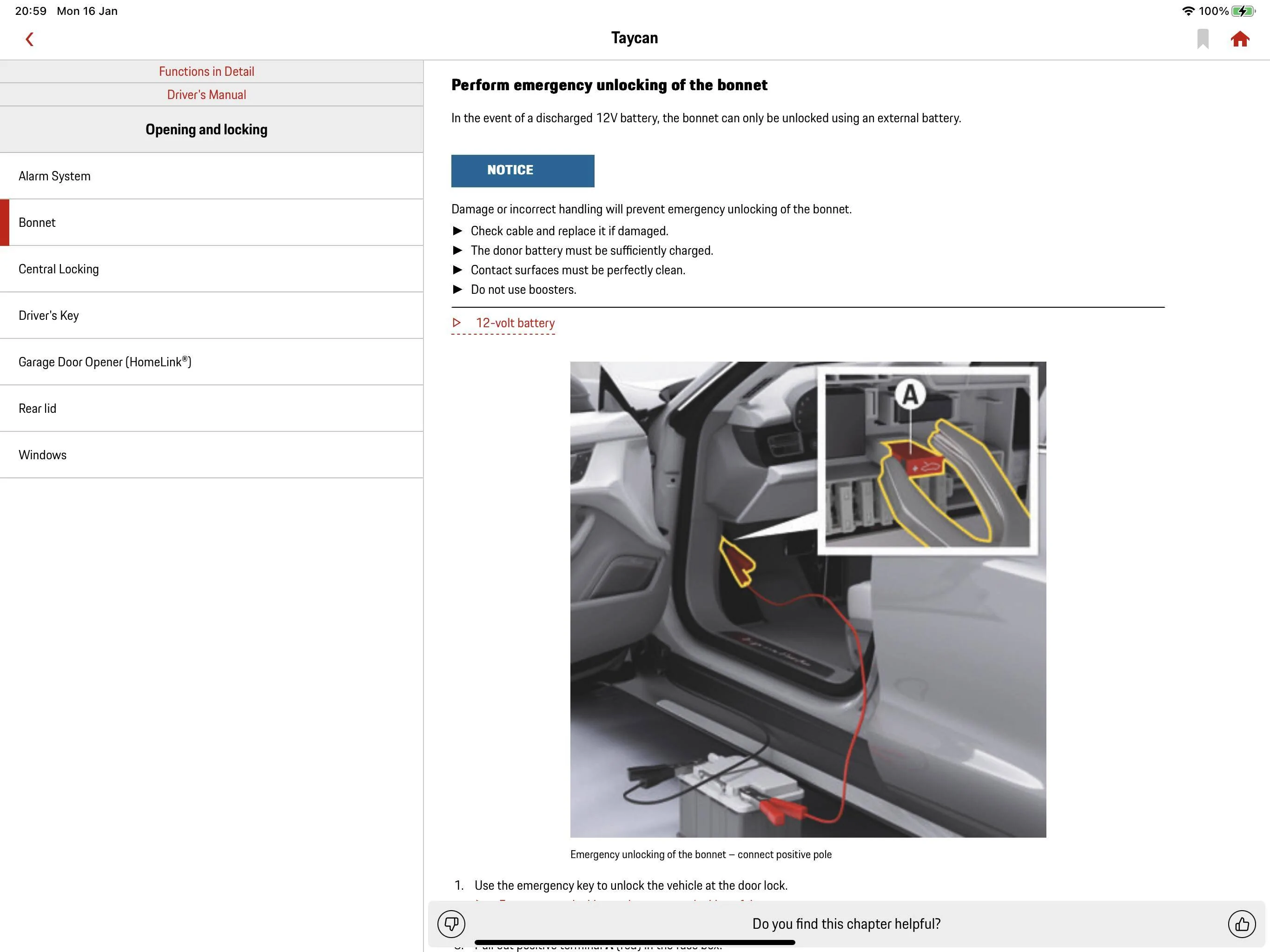Image resolution: width=1270 pixels, height=952 pixels.
Task: Tap the emergency bonnet unlocking illustration
Action: [x=808, y=600]
